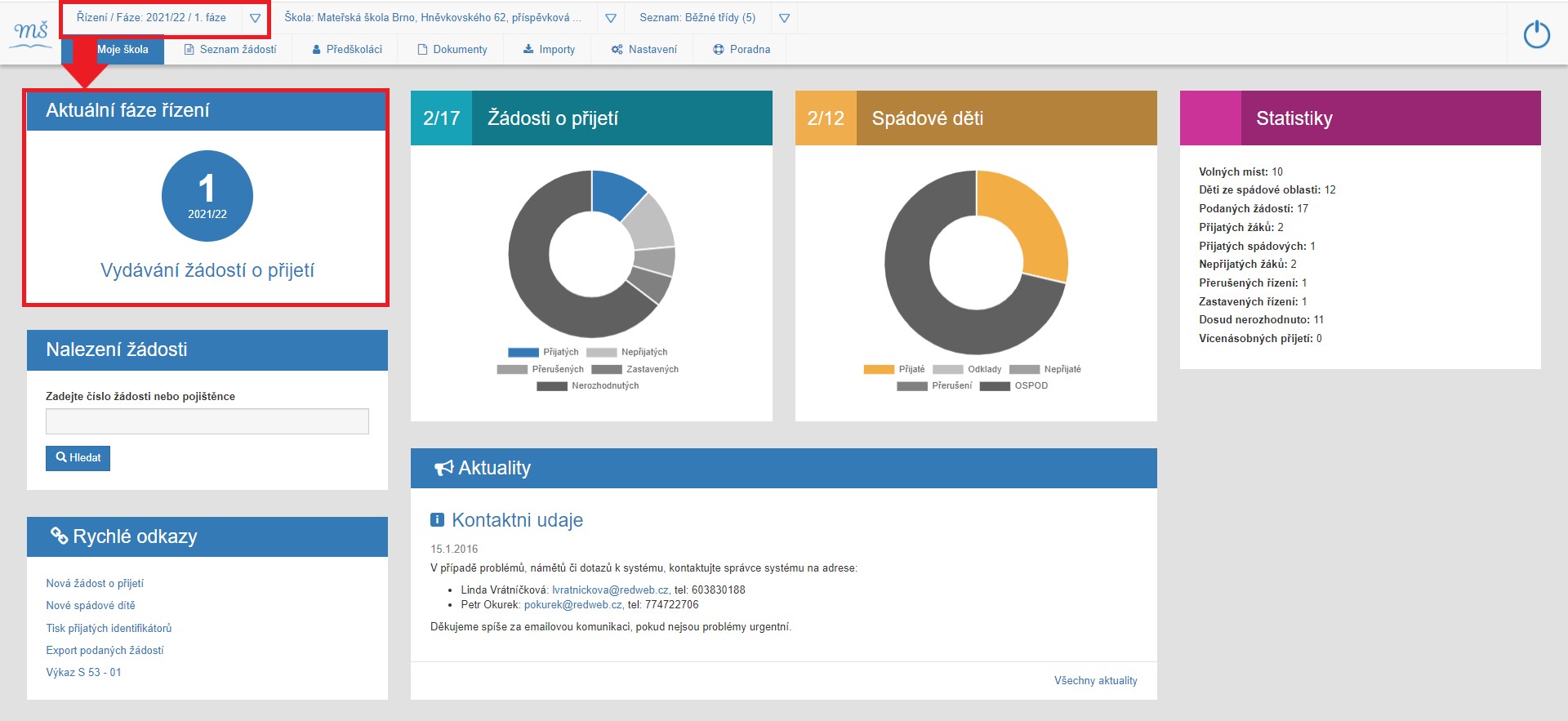Click the power logout icon

click(1536, 34)
